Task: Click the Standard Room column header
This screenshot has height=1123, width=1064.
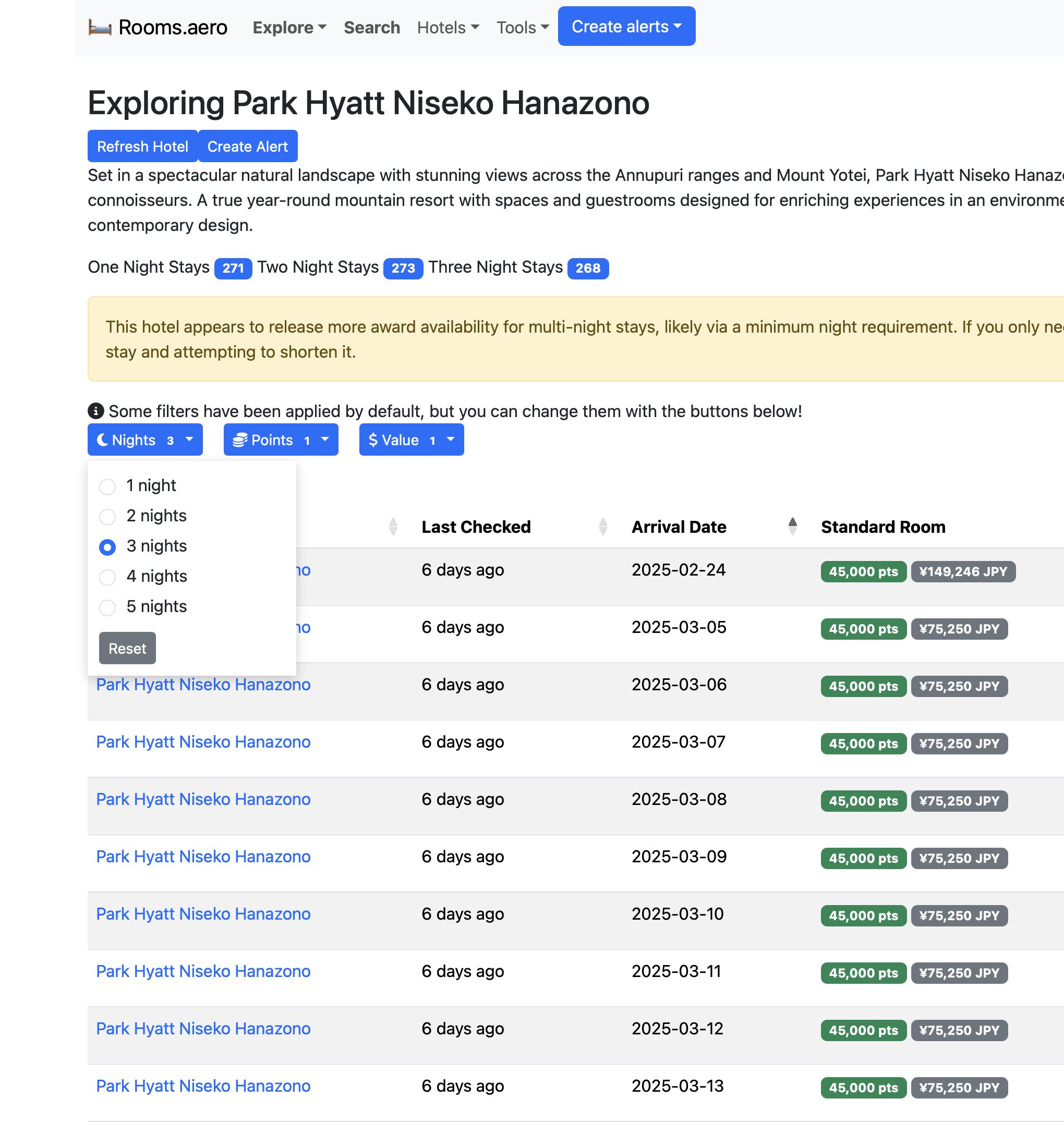Action: pyautogui.click(x=883, y=527)
